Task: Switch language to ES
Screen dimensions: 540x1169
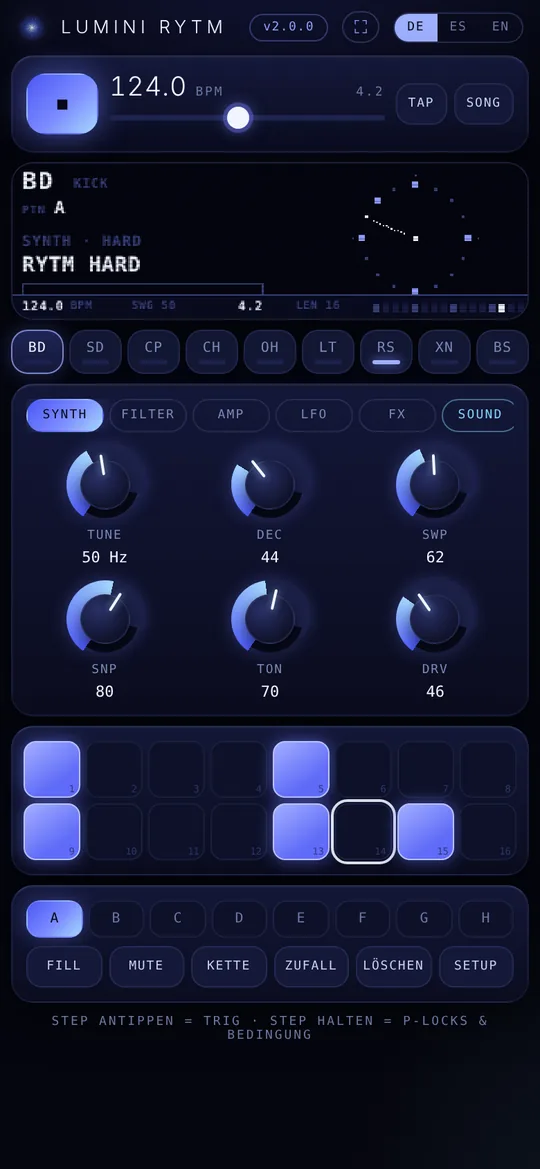Action: click(458, 28)
